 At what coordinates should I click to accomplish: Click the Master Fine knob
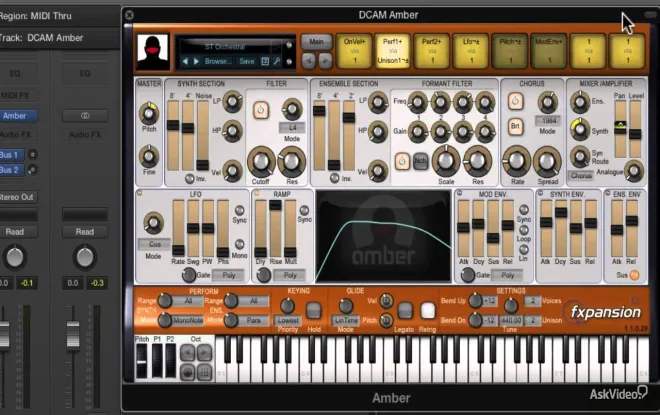click(149, 157)
